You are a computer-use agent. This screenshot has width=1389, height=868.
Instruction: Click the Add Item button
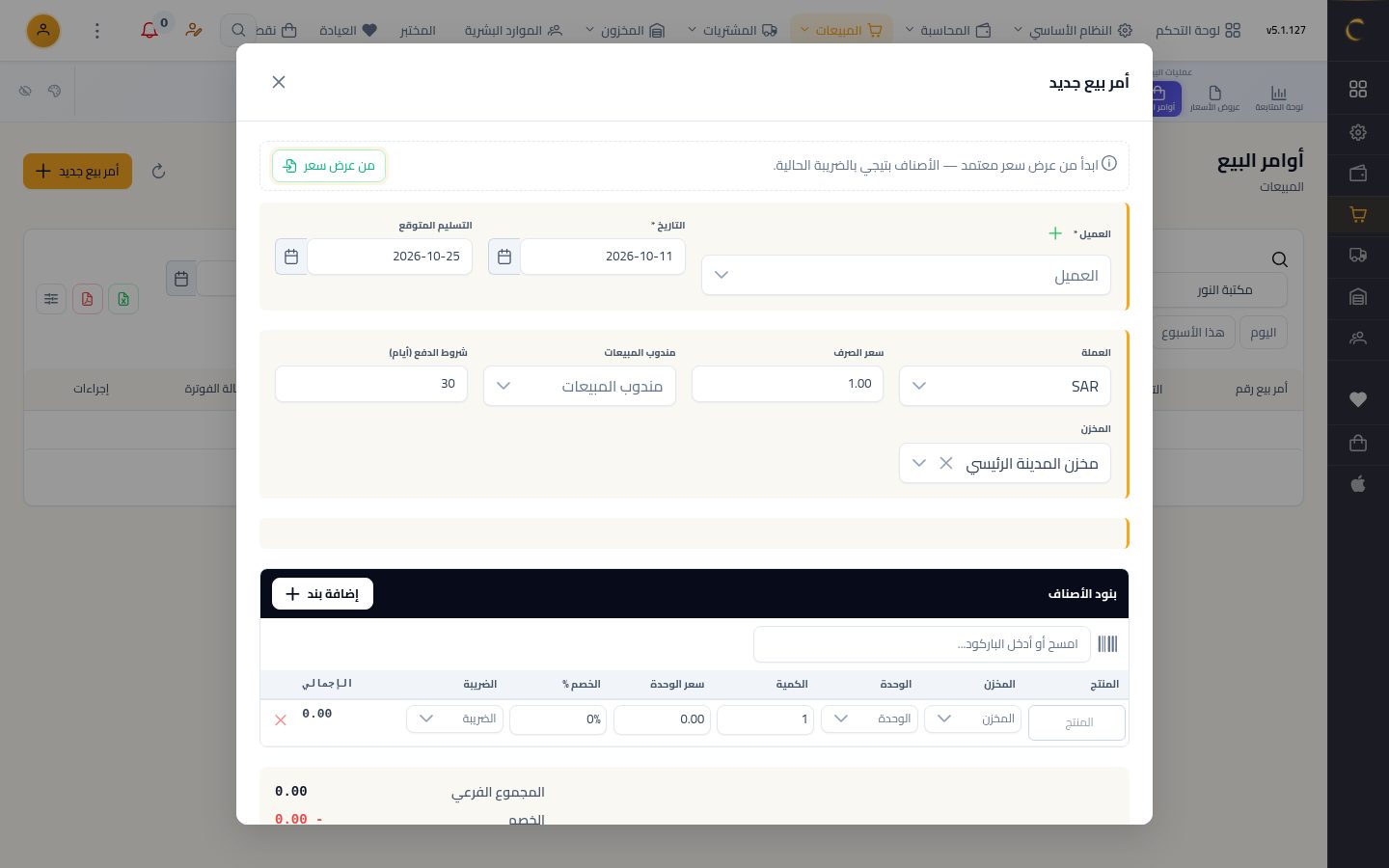point(322,594)
